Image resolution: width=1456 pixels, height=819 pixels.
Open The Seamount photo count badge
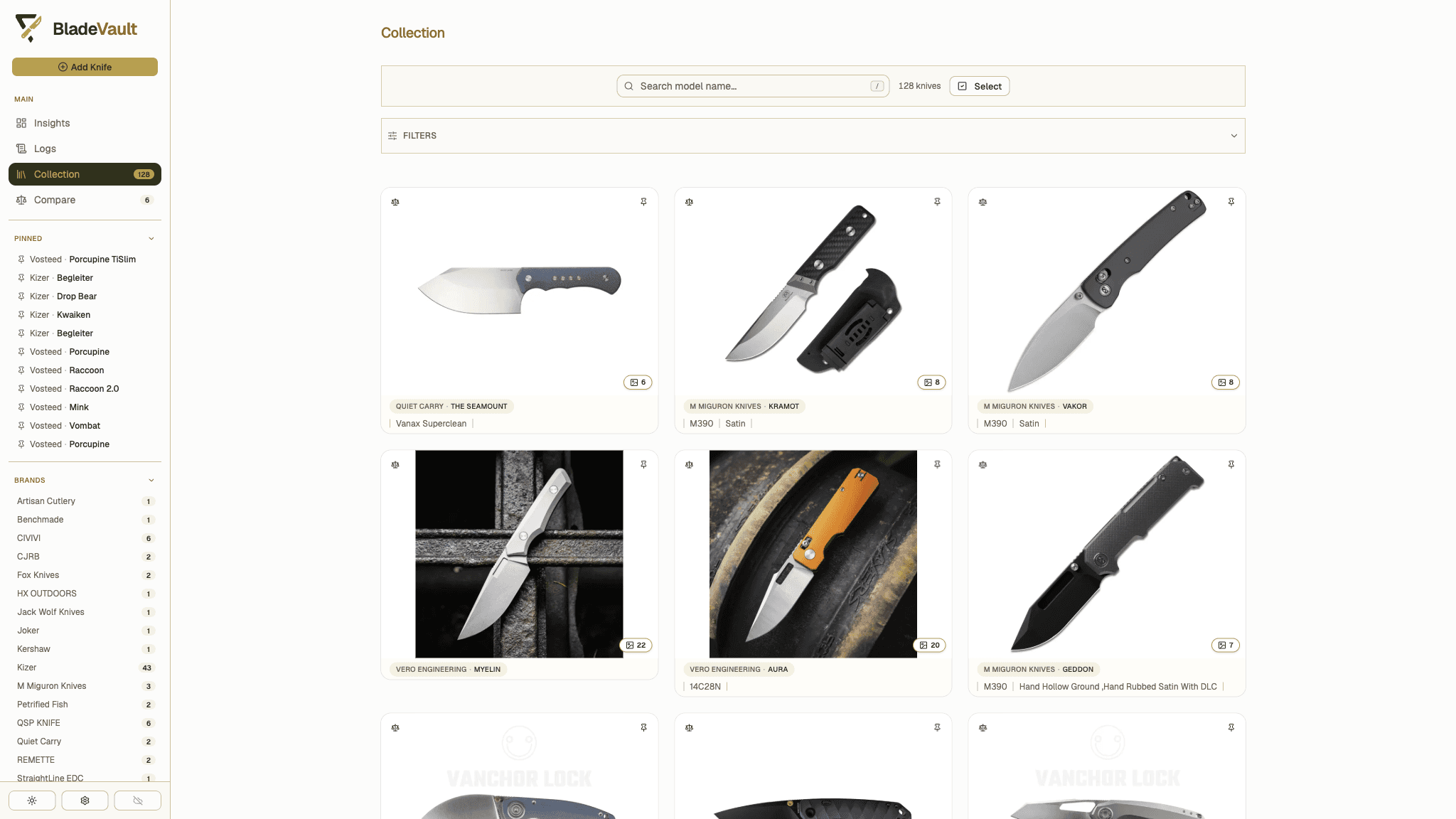tap(638, 382)
